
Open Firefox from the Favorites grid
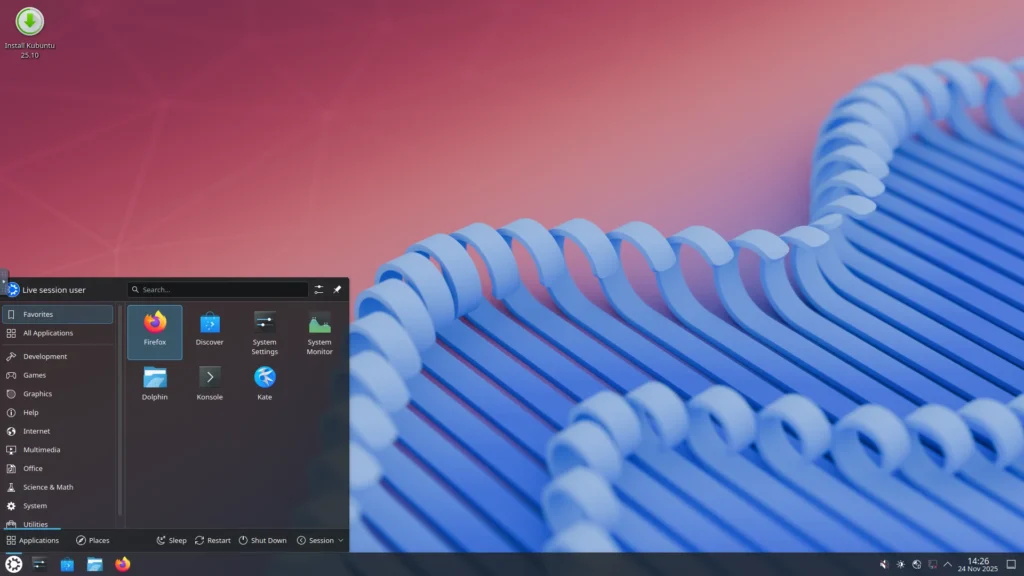(154, 331)
